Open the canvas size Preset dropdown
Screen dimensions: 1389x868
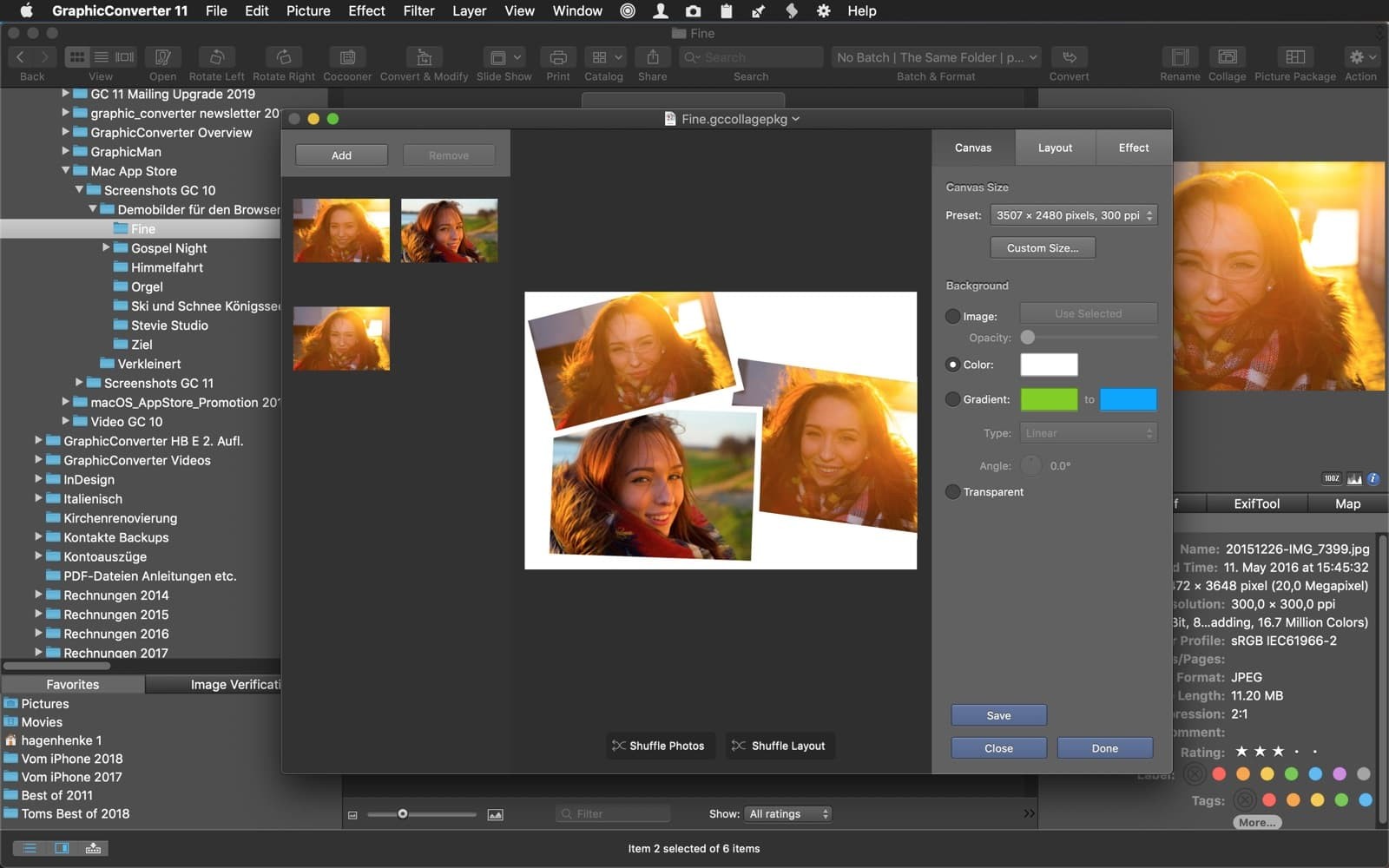click(1073, 215)
